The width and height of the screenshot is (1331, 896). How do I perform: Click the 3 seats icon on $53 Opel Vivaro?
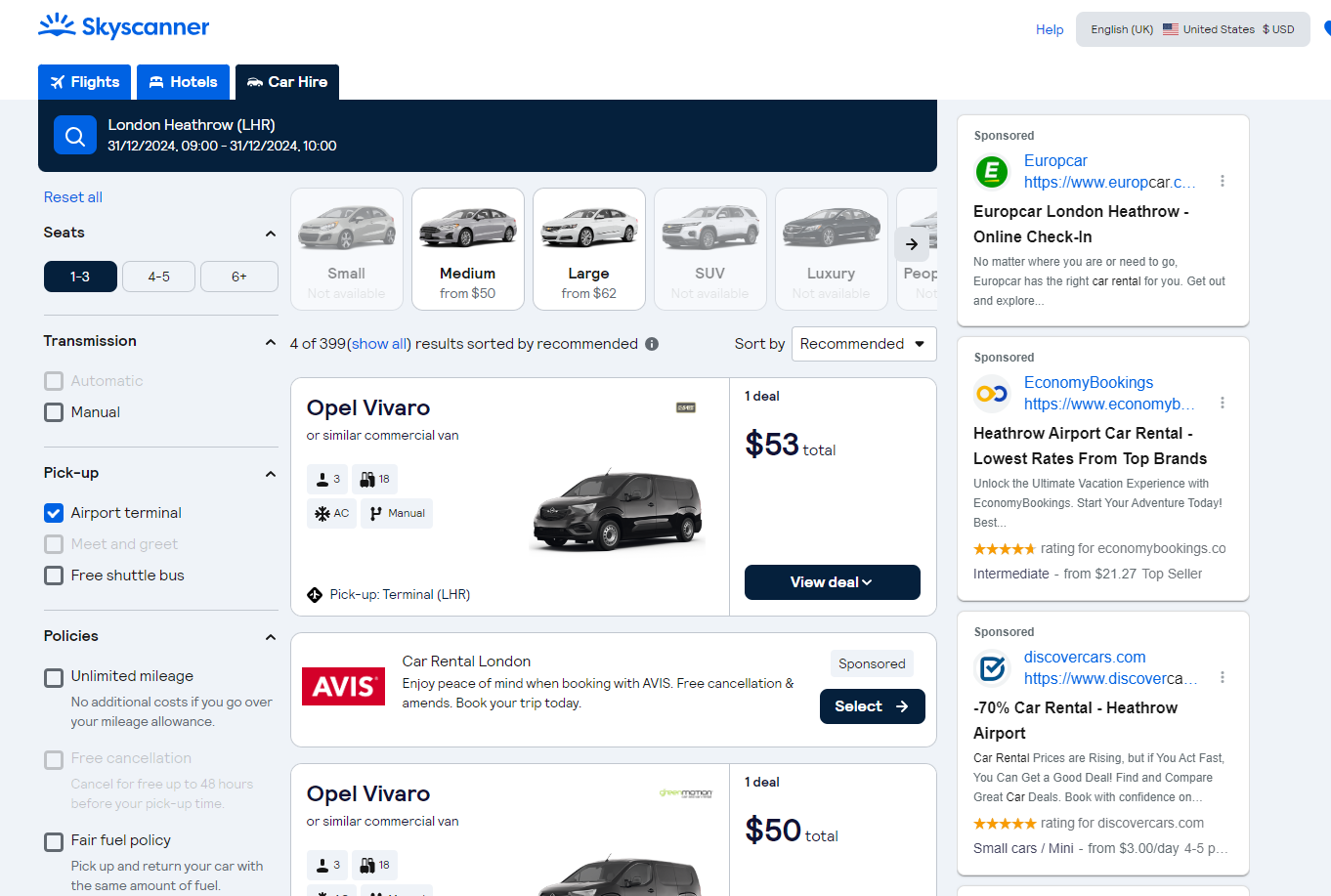(327, 479)
